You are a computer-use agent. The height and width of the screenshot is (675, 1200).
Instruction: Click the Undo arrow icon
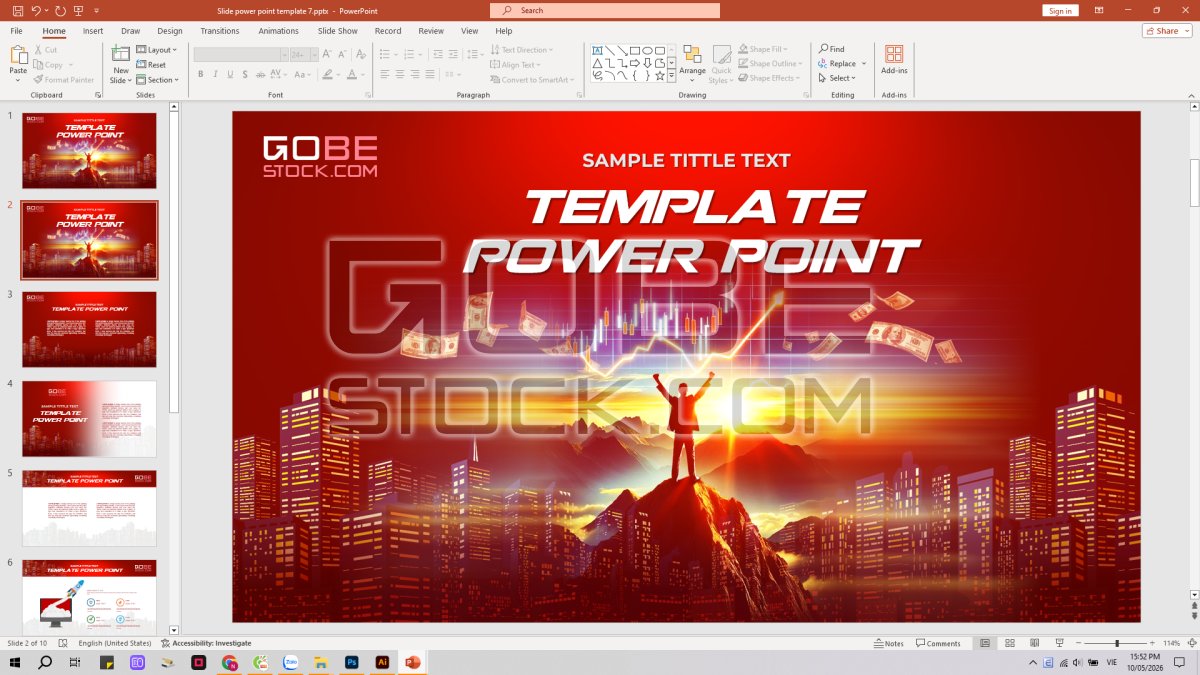(36, 10)
